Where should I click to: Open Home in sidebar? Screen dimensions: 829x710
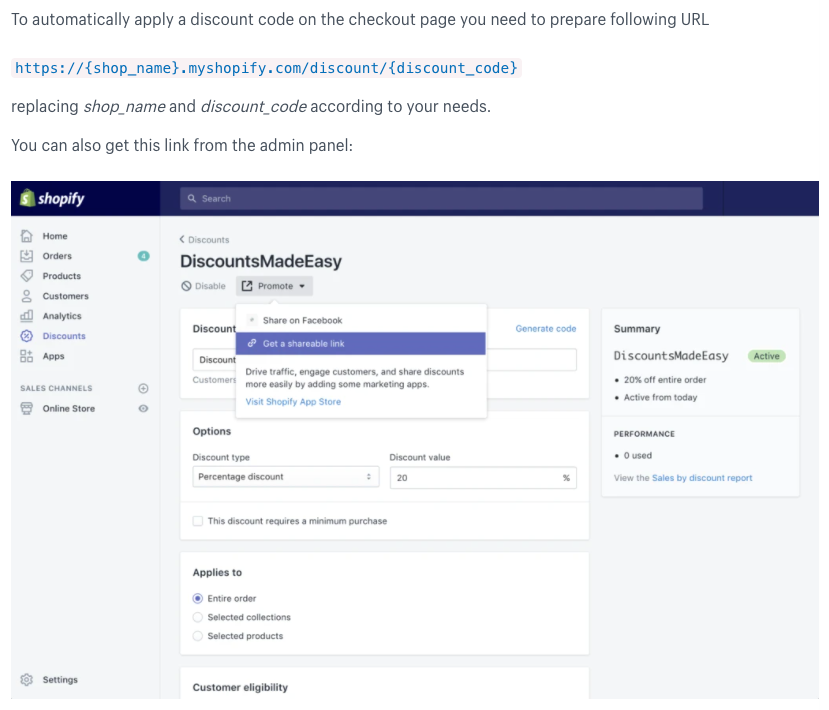(55, 236)
